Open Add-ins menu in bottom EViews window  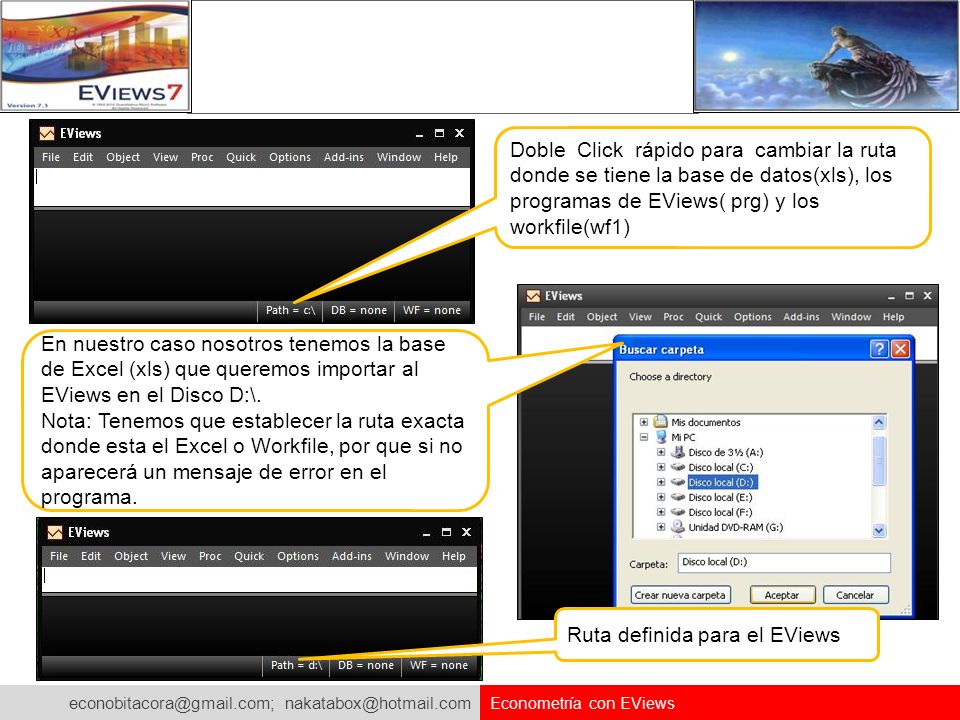[x=352, y=557]
